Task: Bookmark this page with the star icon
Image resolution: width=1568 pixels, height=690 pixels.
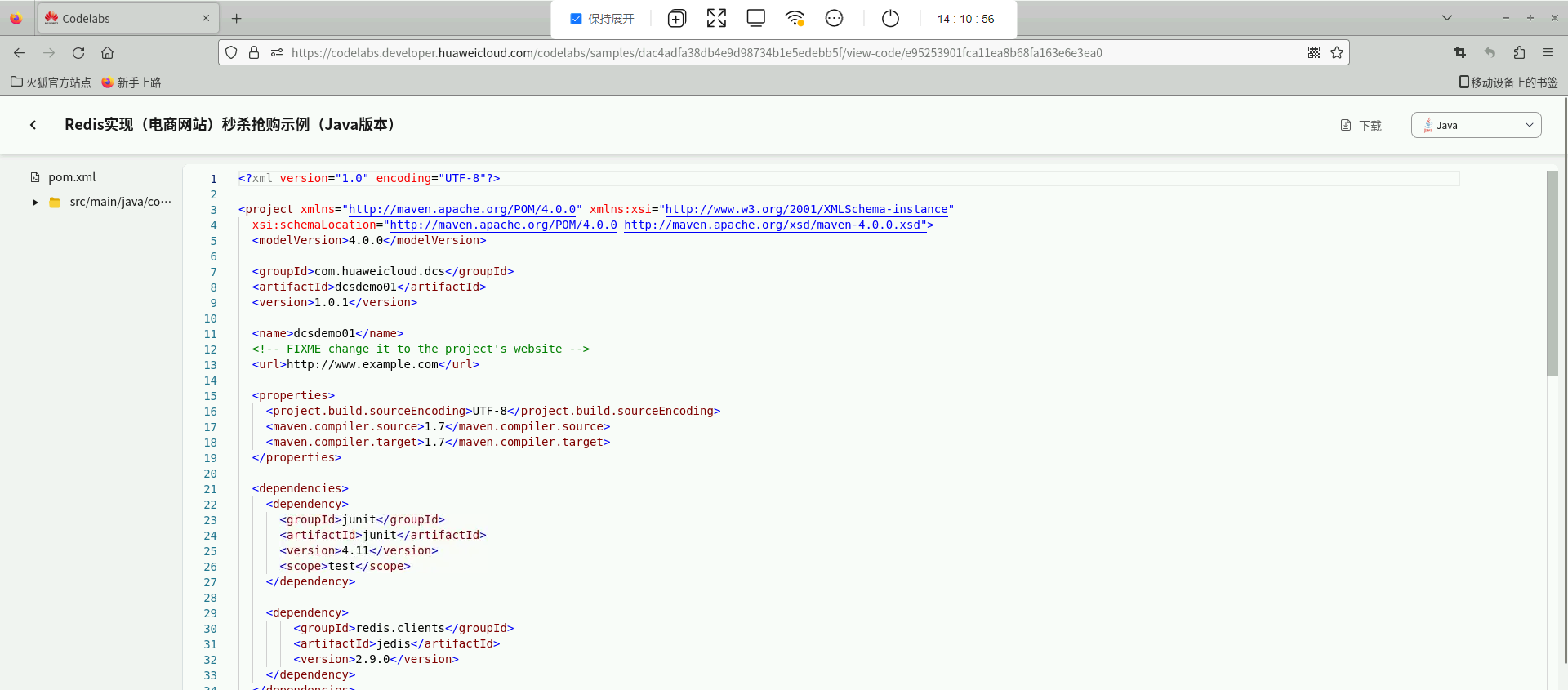Action: tap(1337, 53)
